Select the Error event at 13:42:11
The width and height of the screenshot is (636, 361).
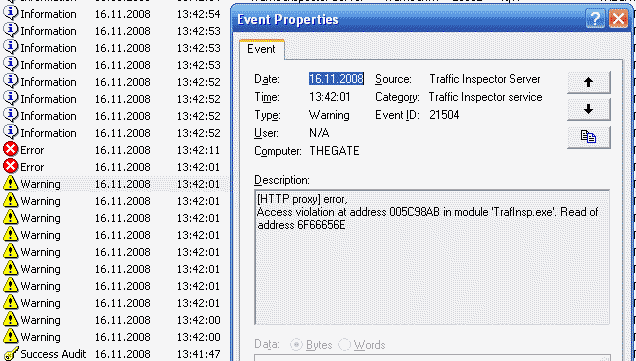(x=115, y=150)
